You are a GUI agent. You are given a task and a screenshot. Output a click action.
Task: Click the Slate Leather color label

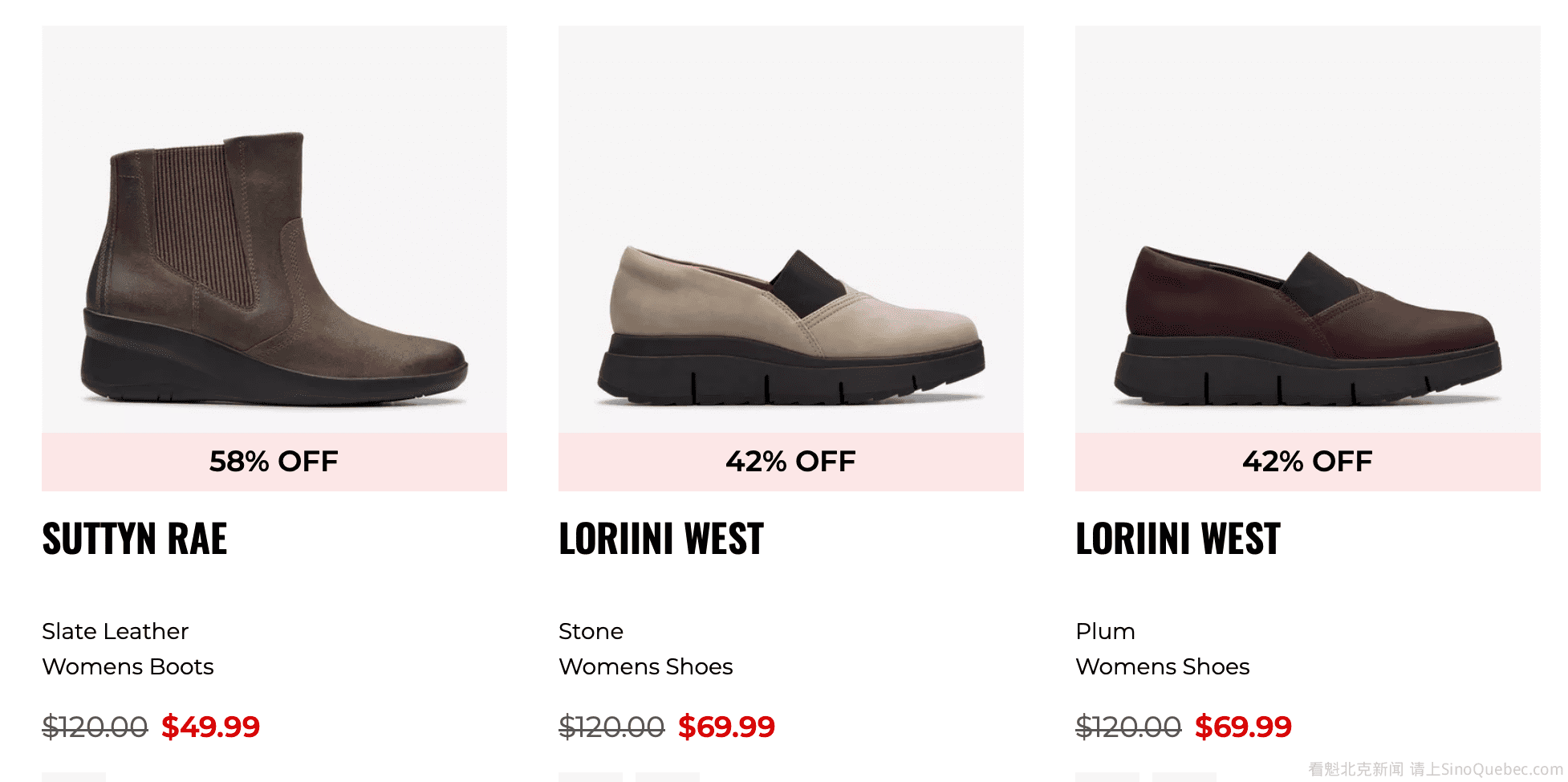click(115, 631)
